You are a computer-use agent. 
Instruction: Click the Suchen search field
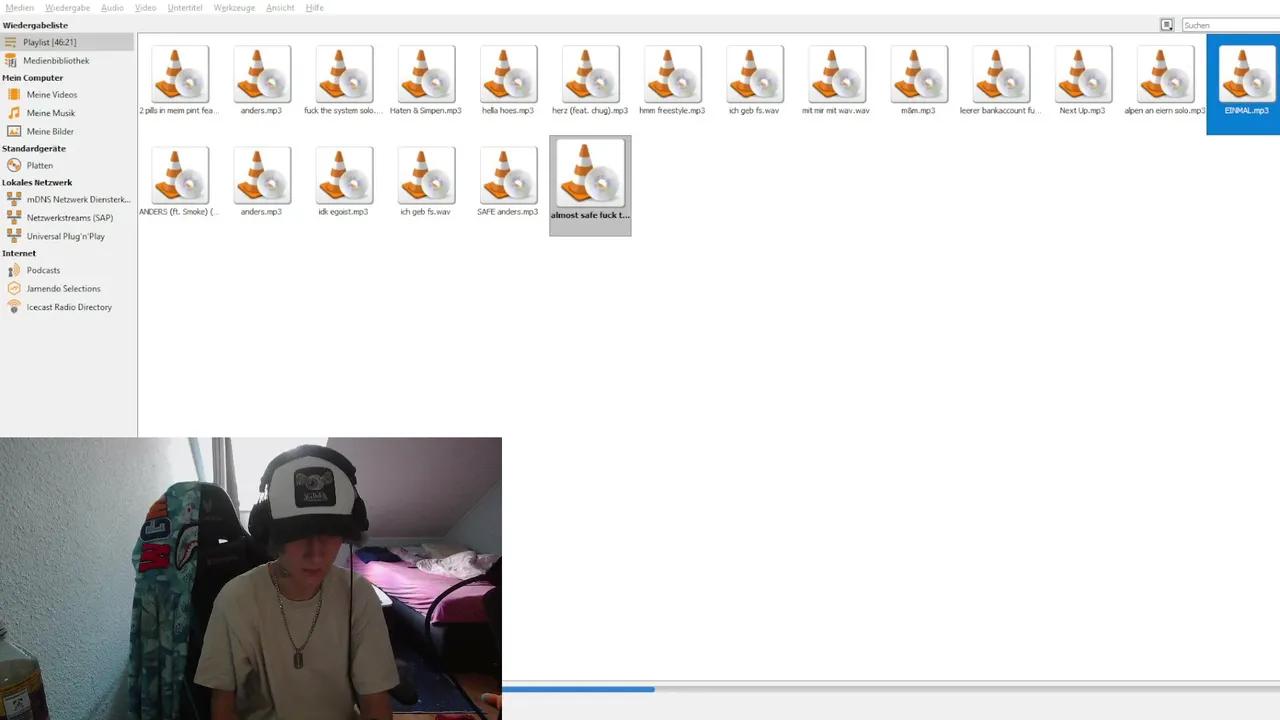click(x=1231, y=25)
